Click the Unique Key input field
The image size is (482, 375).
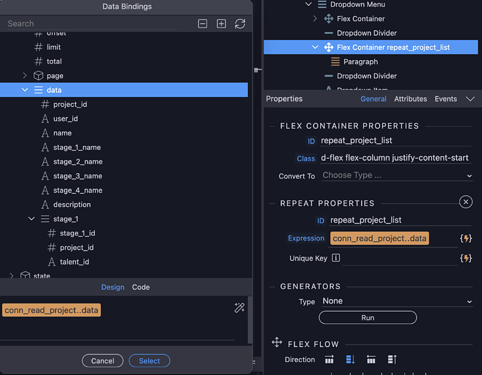tap(400, 259)
